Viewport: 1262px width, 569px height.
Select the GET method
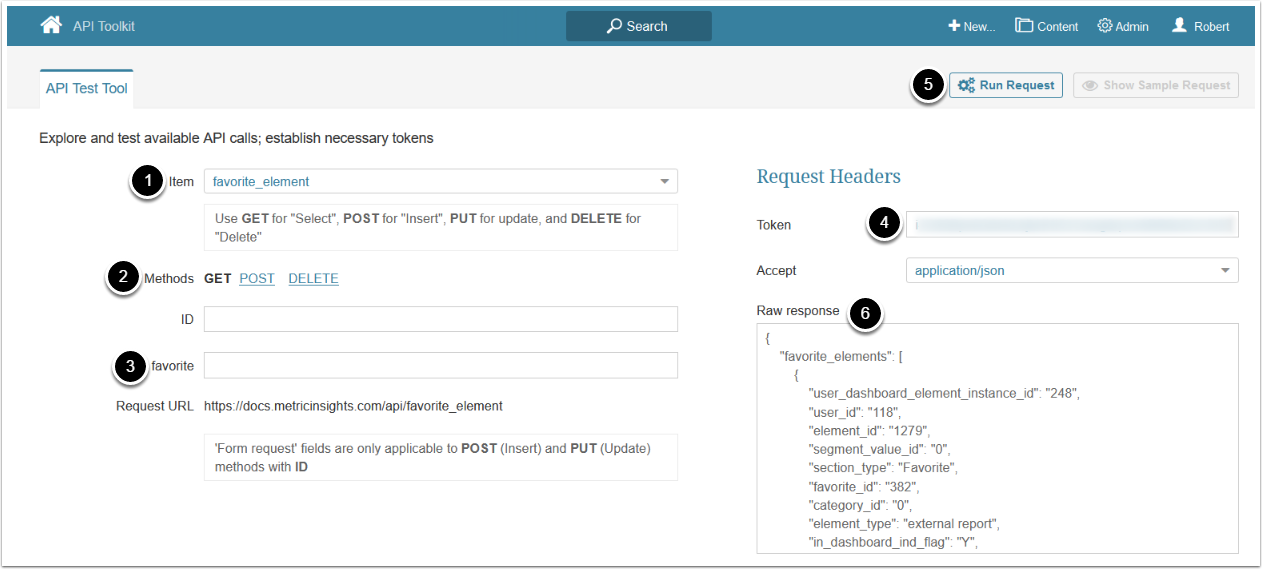click(x=218, y=279)
